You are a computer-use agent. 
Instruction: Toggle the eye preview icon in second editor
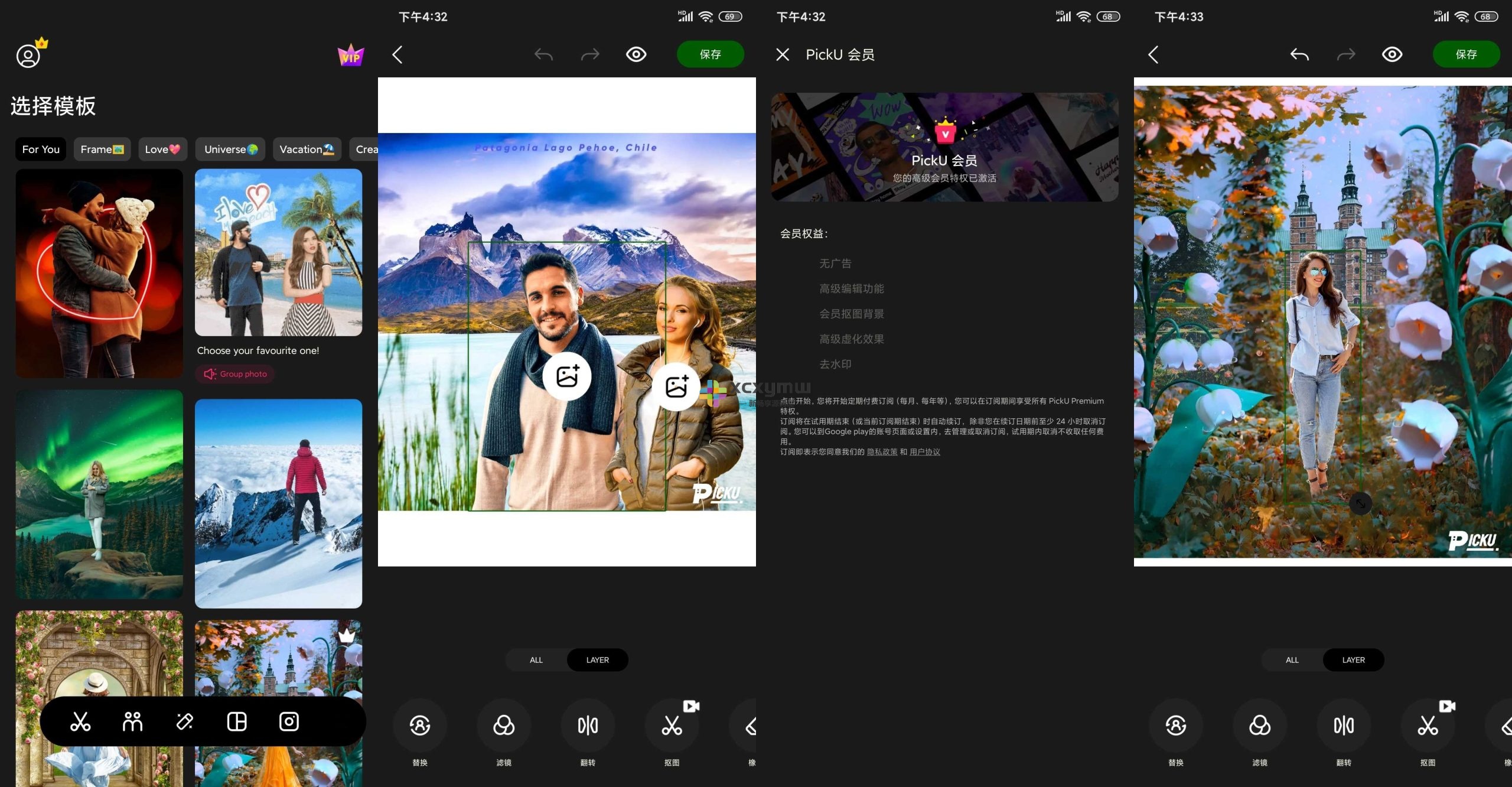point(636,54)
